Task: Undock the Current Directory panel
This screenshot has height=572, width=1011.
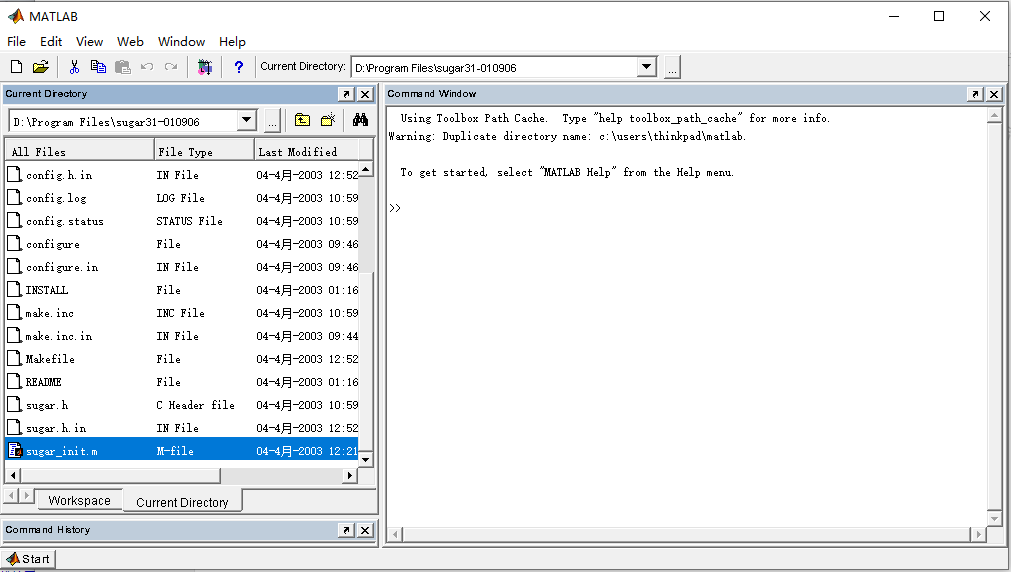Action: [x=346, y=94]
